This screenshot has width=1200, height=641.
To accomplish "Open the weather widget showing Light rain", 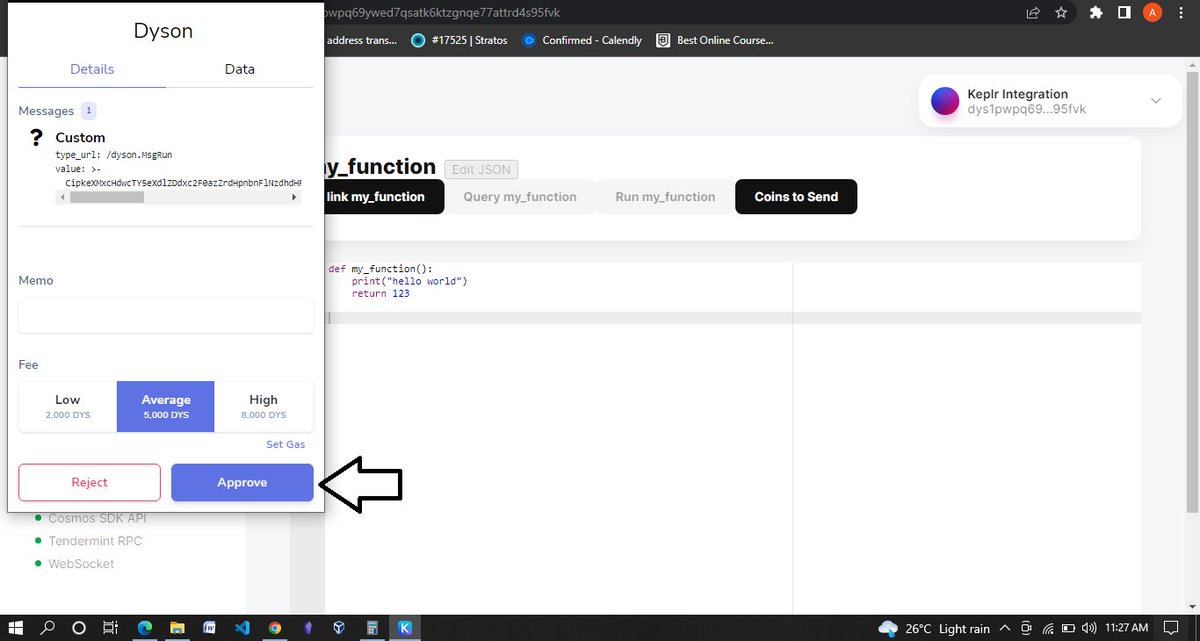I will click(934, 628).
